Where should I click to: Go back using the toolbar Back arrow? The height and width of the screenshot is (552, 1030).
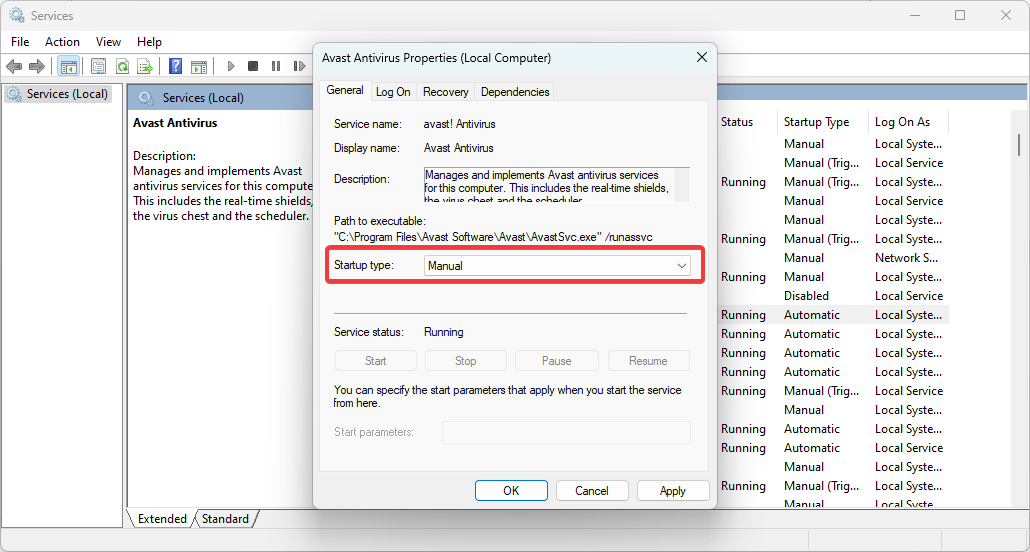14,66
